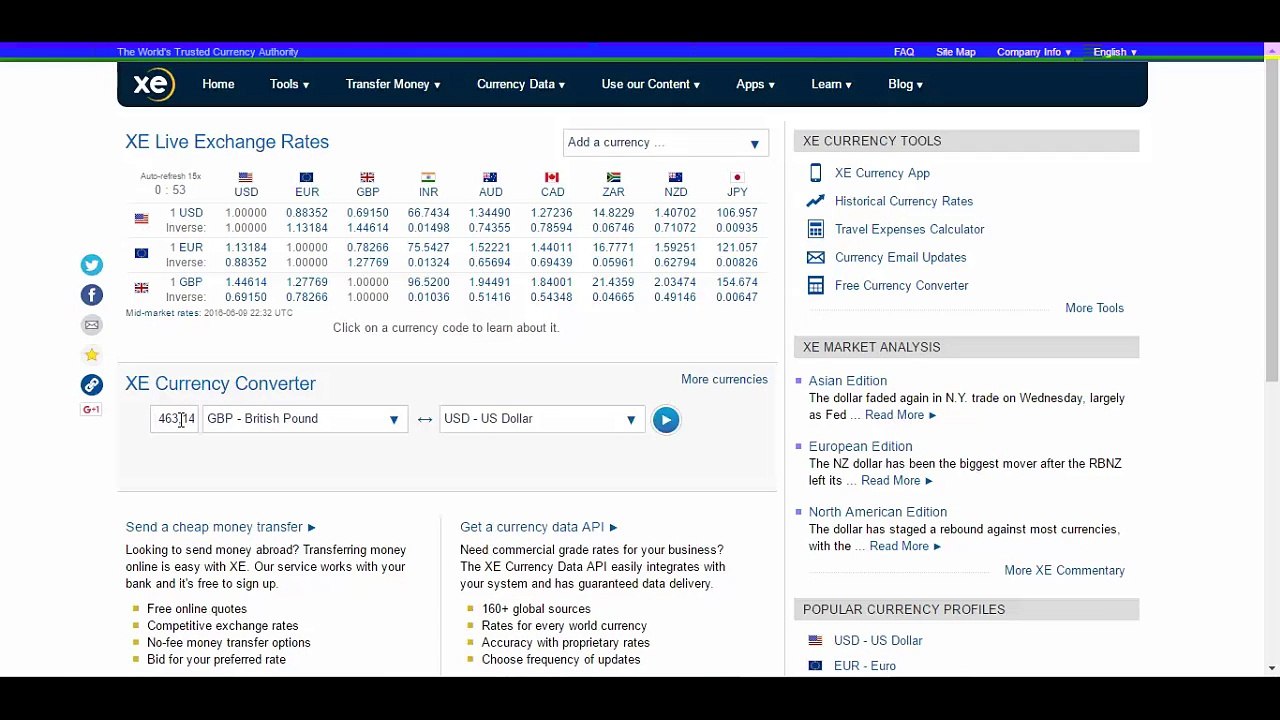Open the More Tools link
Screen dimensions: 1280x720
click(x=1094, y=308)
